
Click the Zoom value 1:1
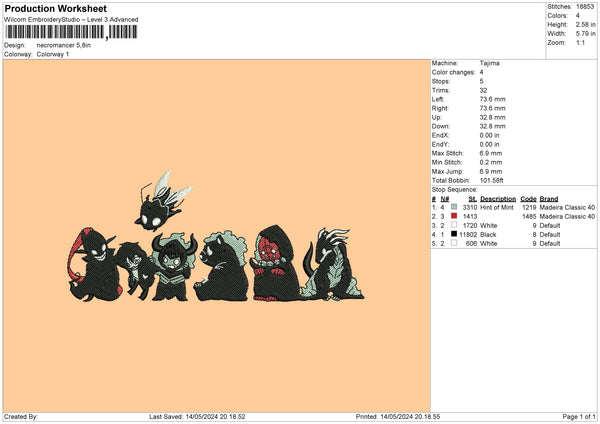coord(580,43)
